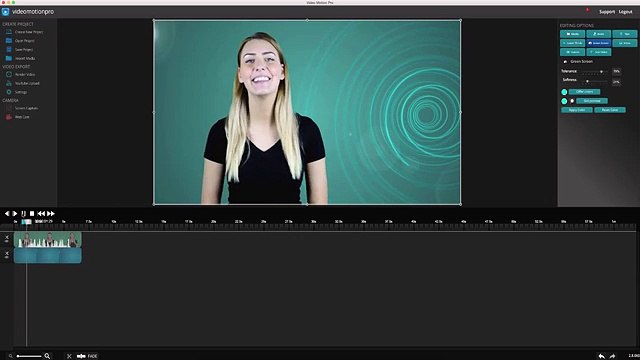Click the Lower Thirds editing button
Screen dimensions: 640x360
pos(573,43)
